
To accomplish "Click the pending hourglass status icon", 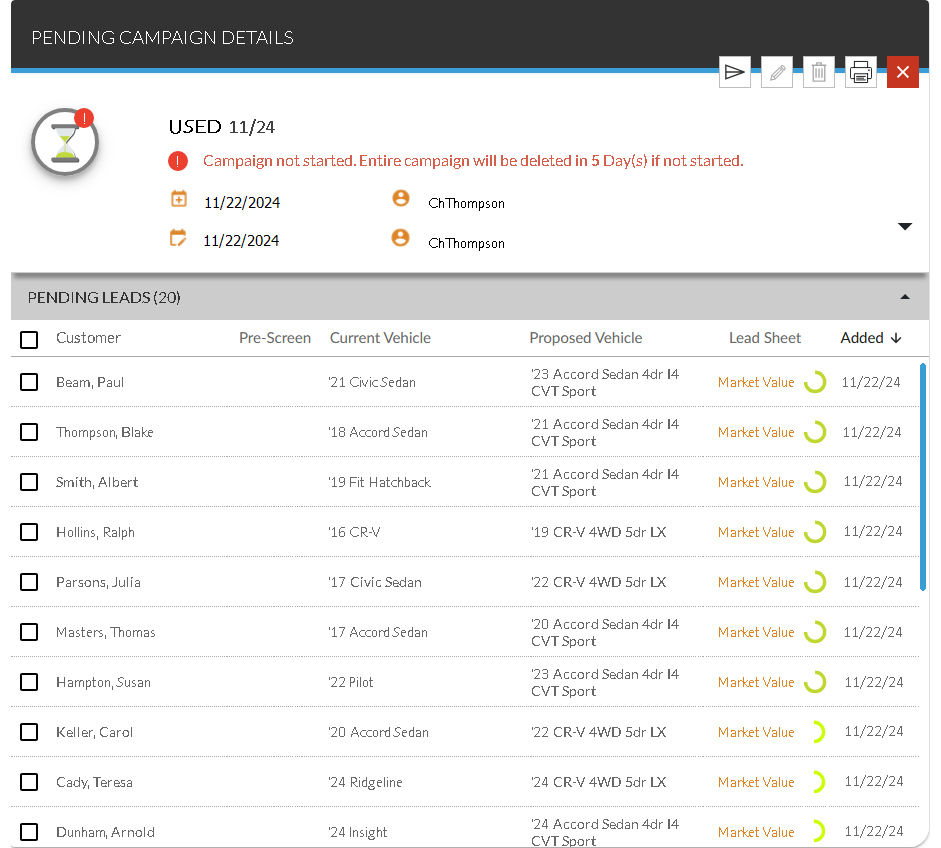I will coord(65,143).
